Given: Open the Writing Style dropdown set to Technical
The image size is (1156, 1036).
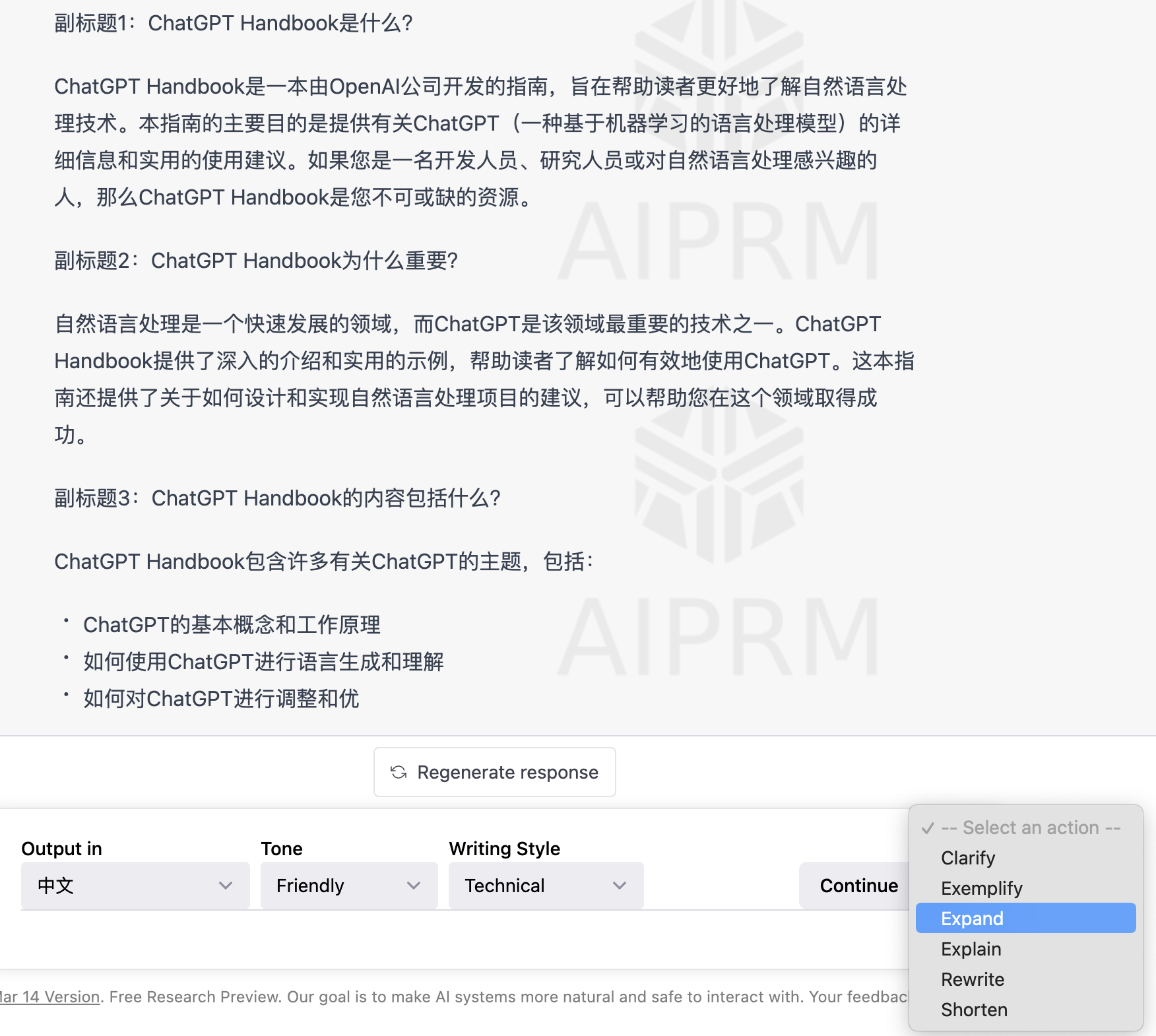Looking at the screenshot, I should tap(546, 886).
